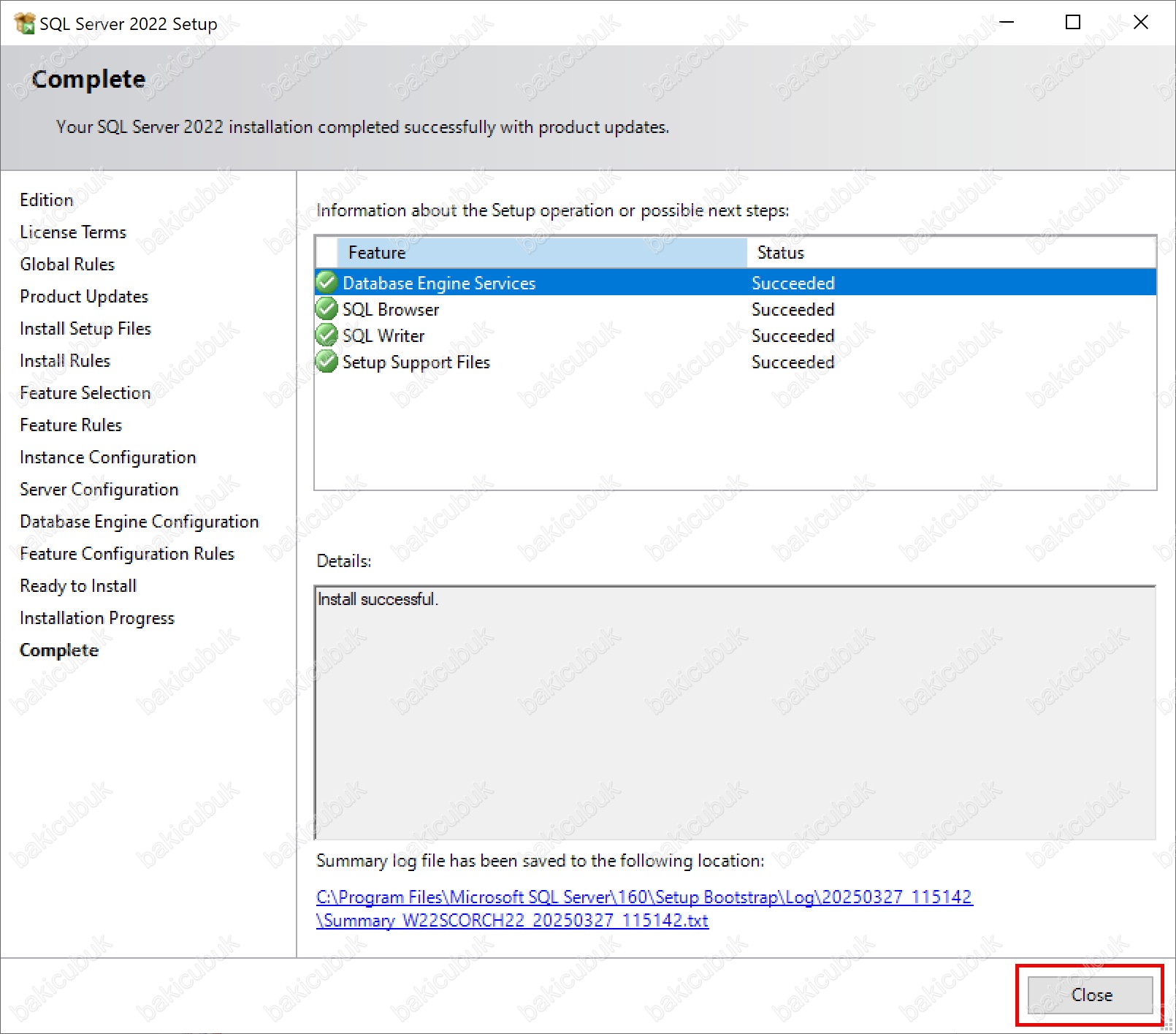Click the Install Setup Files step
Screen dimensions: 1176x1034
coord(85,328)
